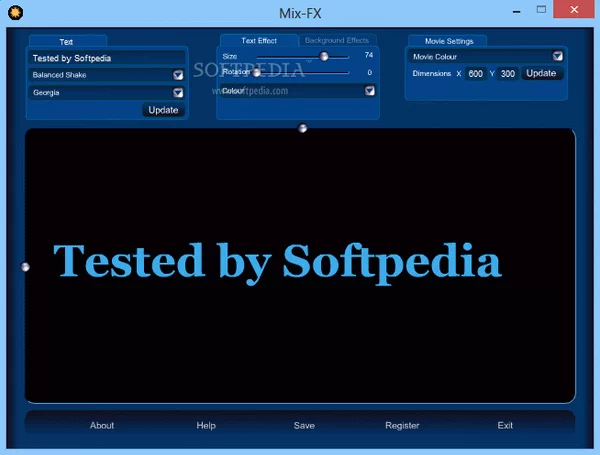This screenshot has height=455, width=600.
Task: Click the 'Movie Colour' label
Action: (435, 57)
